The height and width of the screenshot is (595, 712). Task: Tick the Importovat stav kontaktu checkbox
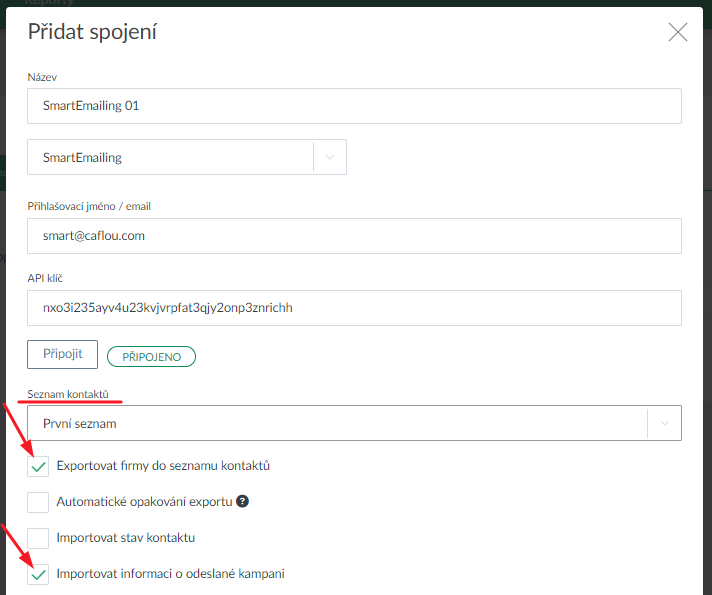click(39, 538)
